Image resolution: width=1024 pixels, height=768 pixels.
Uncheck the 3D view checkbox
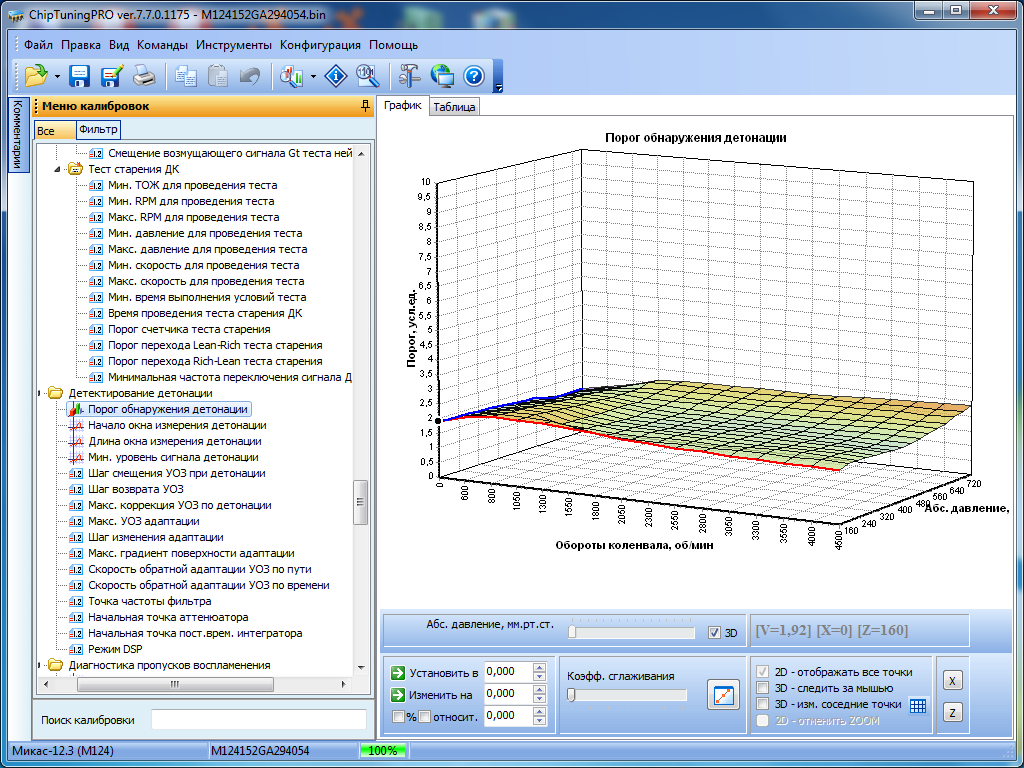714,633
